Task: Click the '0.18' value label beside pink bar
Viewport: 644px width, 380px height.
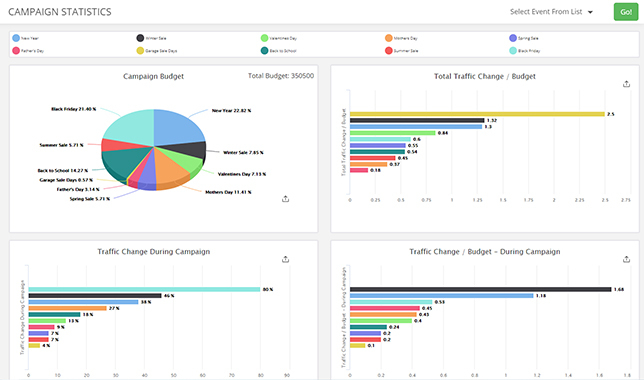Action: pos(375,170)
